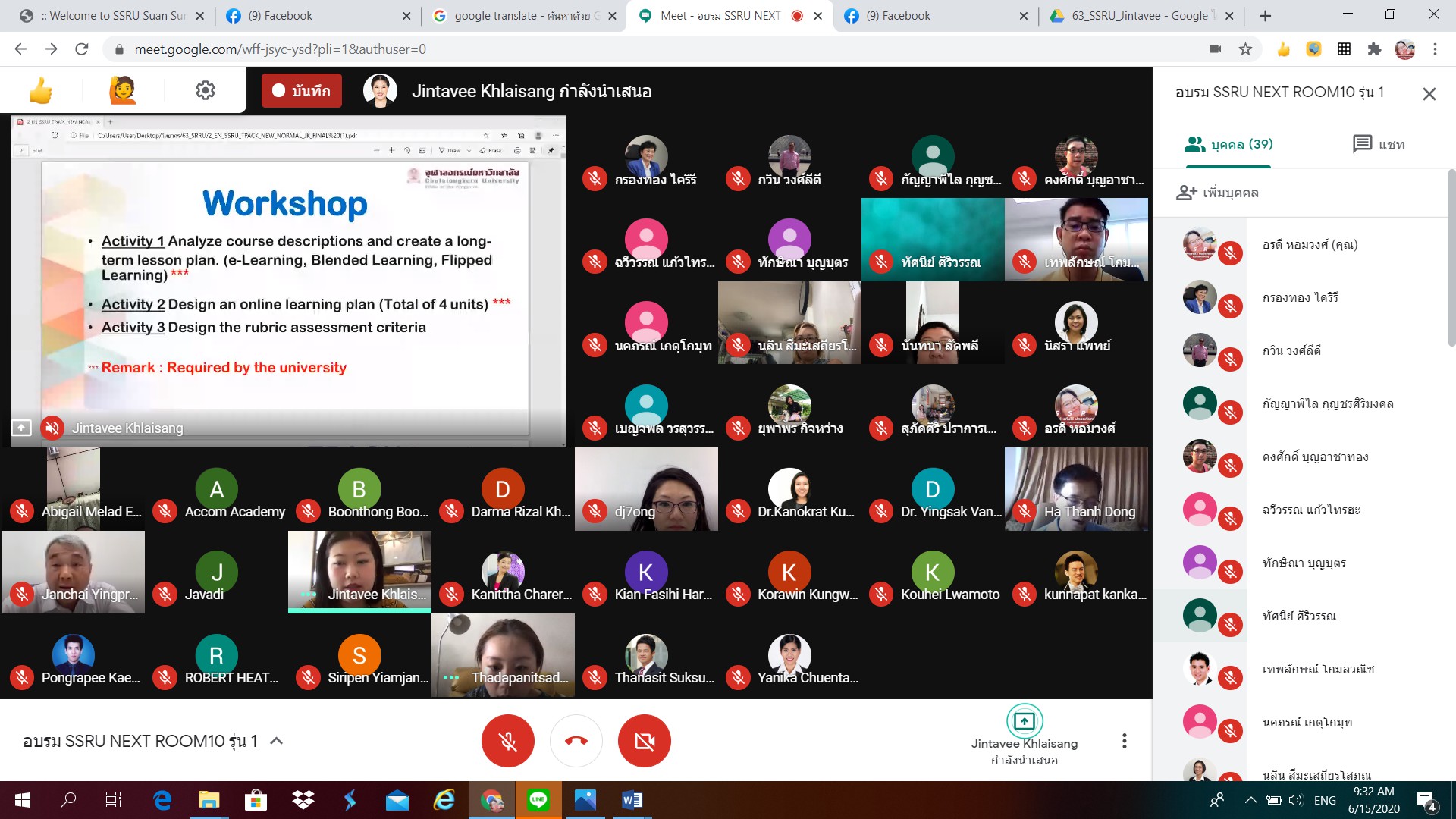The image size is (1456, 819).
Task: Click the raise-hand emoji icon
Action: click(x=123, y=91)
